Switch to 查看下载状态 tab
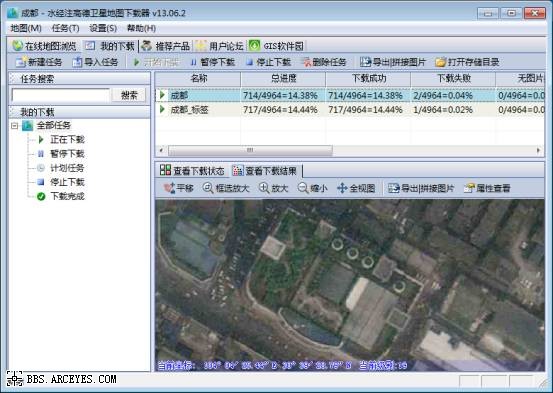553x393 pixels. (x=192, y=171)
